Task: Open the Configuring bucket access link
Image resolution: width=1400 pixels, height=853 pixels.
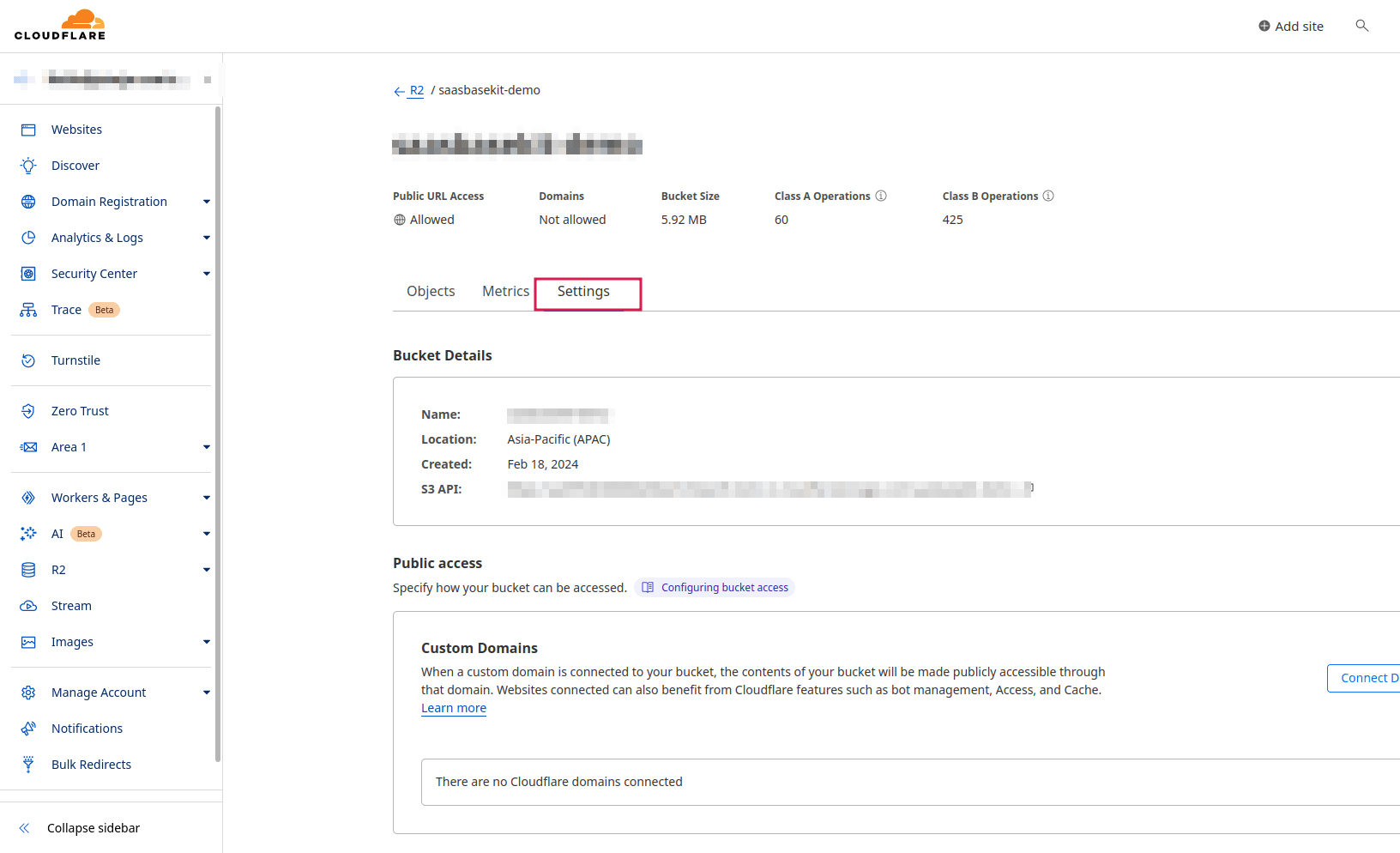Action: click(x=715, y=588)
